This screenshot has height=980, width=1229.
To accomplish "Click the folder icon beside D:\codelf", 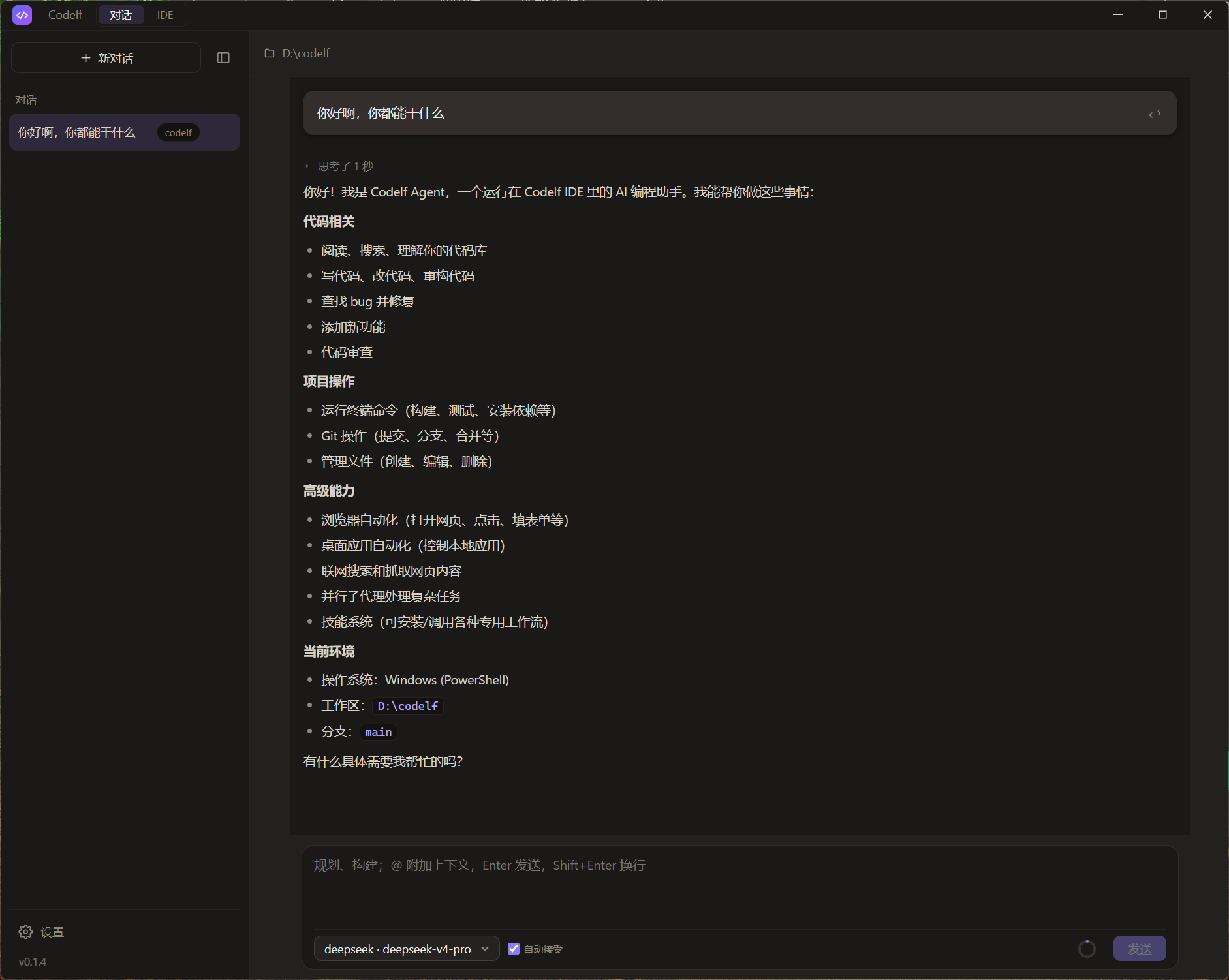I will click(x=269, y=53).
